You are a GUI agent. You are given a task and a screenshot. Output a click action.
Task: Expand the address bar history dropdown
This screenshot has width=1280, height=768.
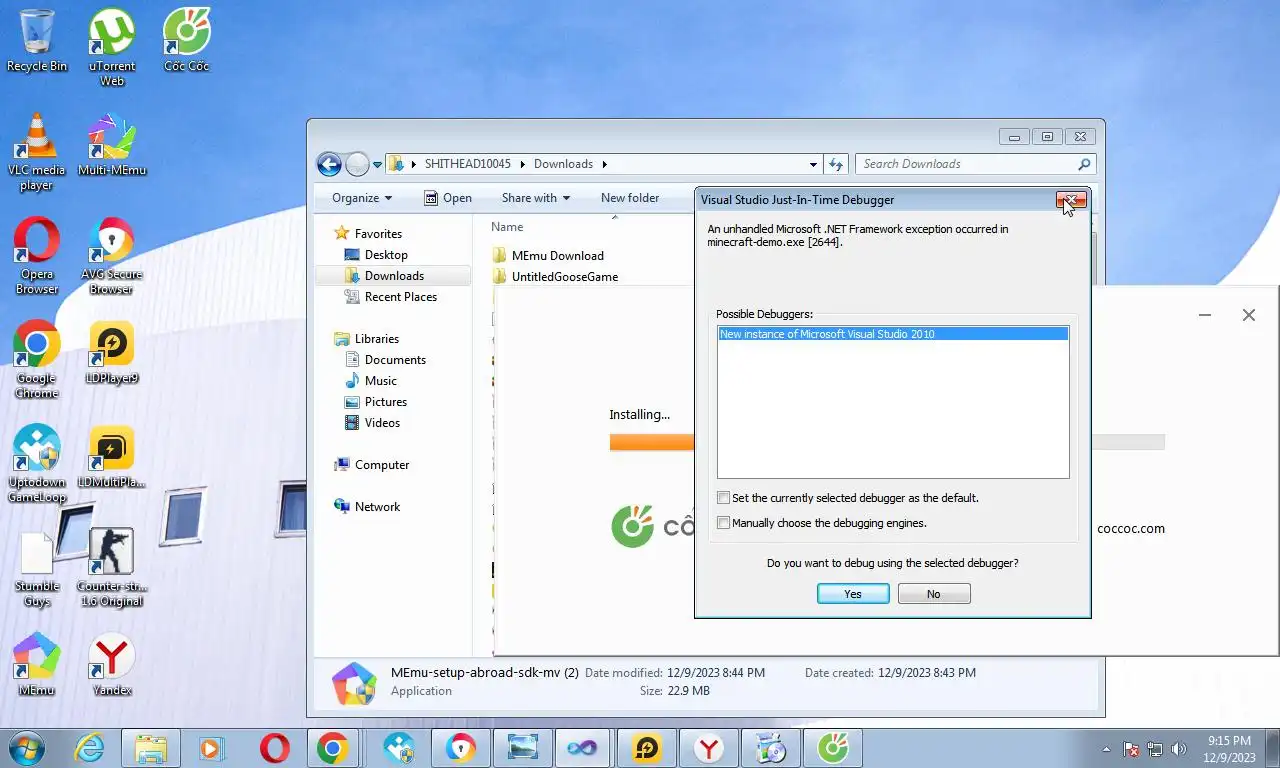coord(813,164)
